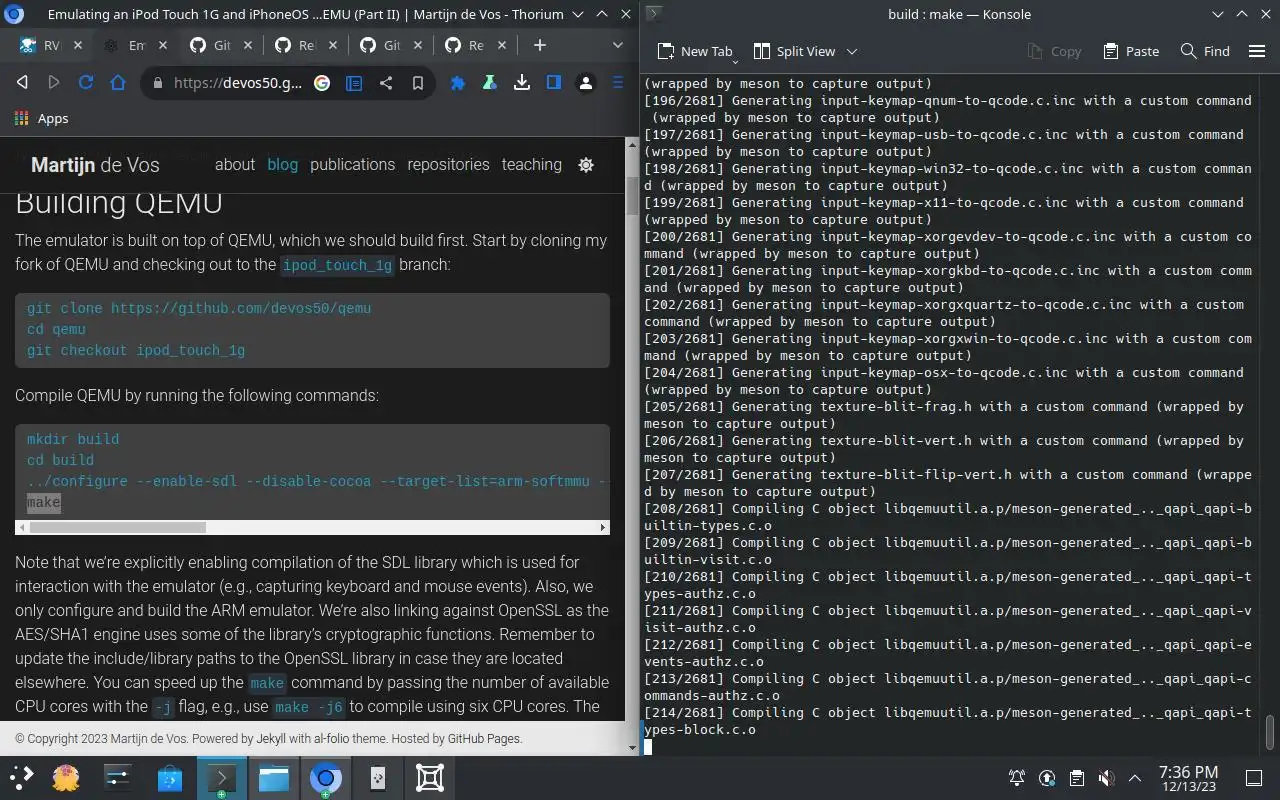Show hidden system tray icons
Image resolution: width=1280 pixels, height=800 pixels.
pos(1135,778)
